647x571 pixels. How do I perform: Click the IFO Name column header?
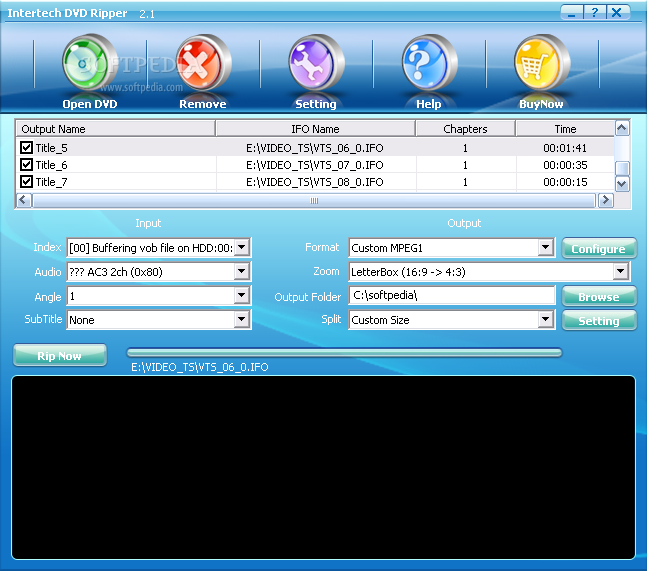(315, 129)
